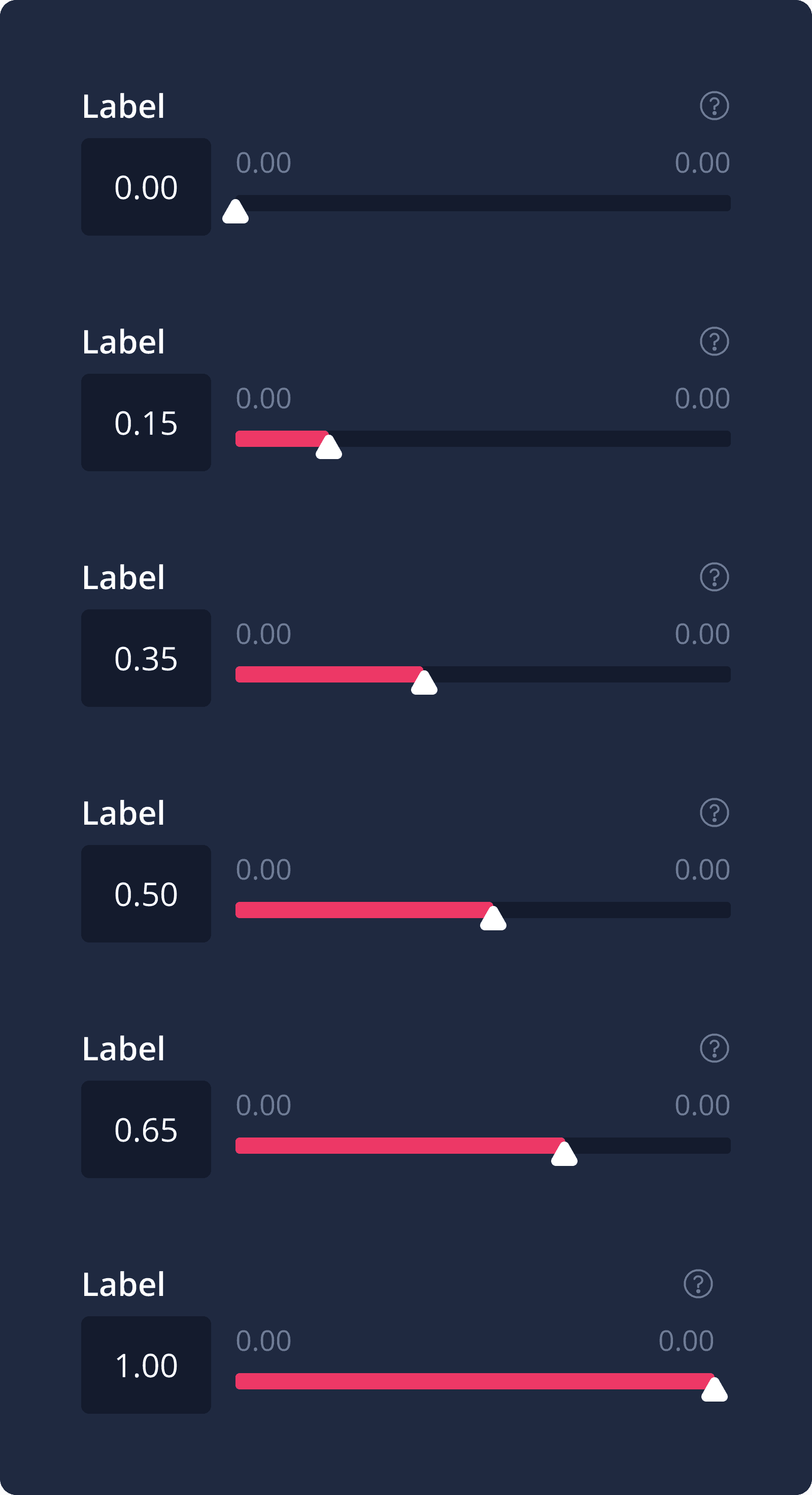Screen dimensions: 812x1495
Task: Click the 0.50 numeric input field
Action: [146, 894]
